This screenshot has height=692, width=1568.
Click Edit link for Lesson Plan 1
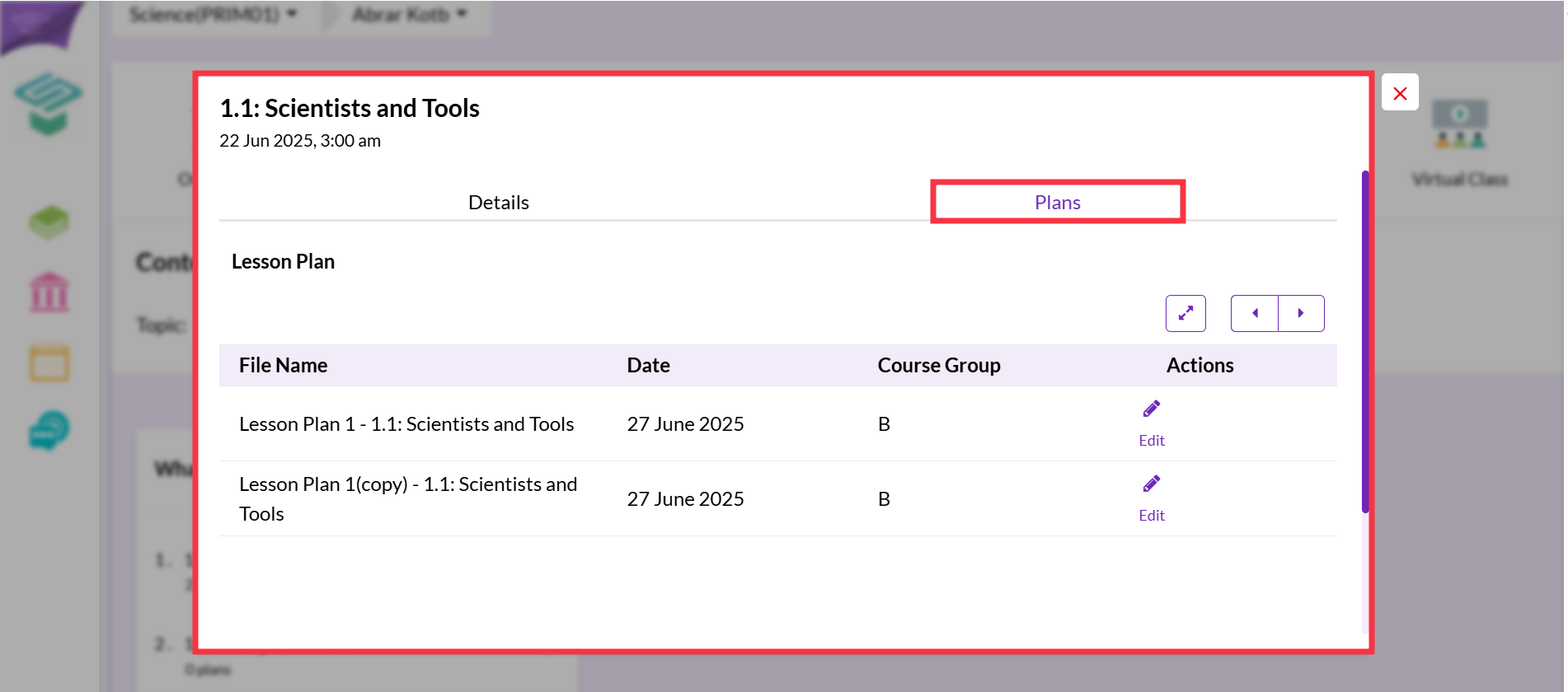[x=1152, y=441]
